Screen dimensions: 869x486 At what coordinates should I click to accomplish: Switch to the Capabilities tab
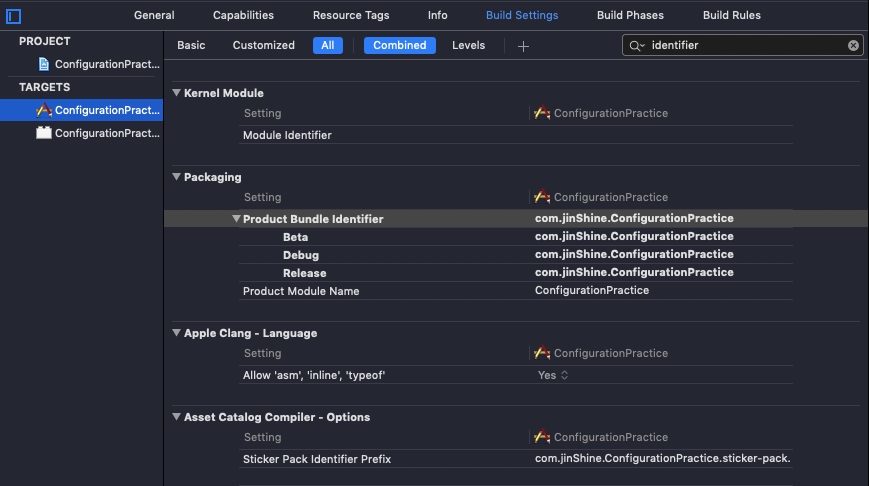[243, 16]
